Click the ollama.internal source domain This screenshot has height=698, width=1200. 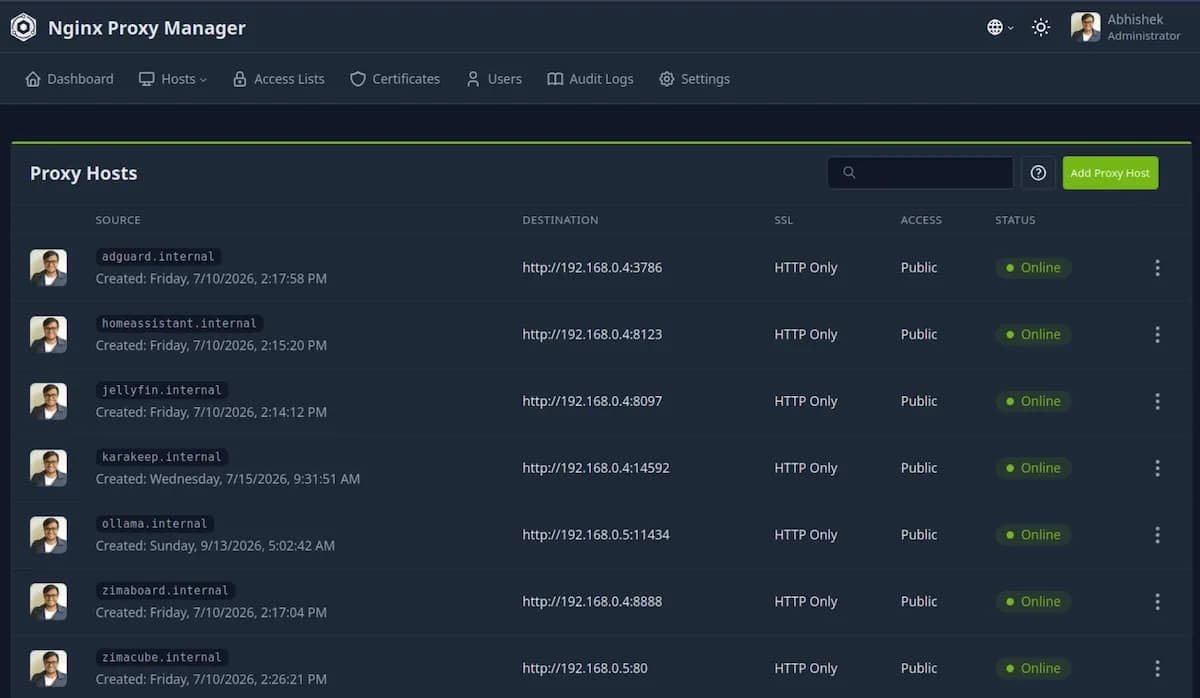155,524
